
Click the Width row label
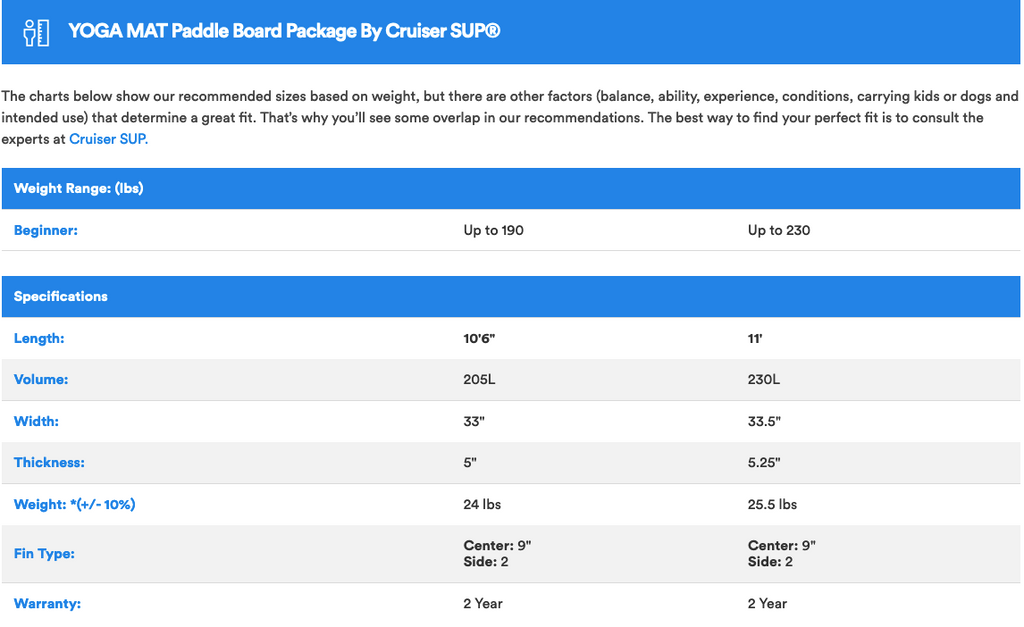tap(37, 421)
